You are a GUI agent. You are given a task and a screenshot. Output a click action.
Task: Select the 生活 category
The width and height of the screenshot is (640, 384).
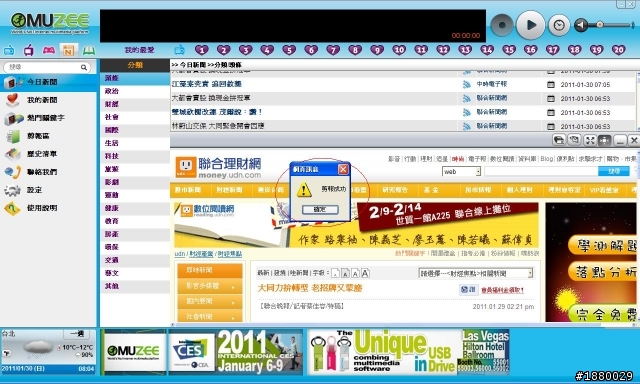[135, 143]
